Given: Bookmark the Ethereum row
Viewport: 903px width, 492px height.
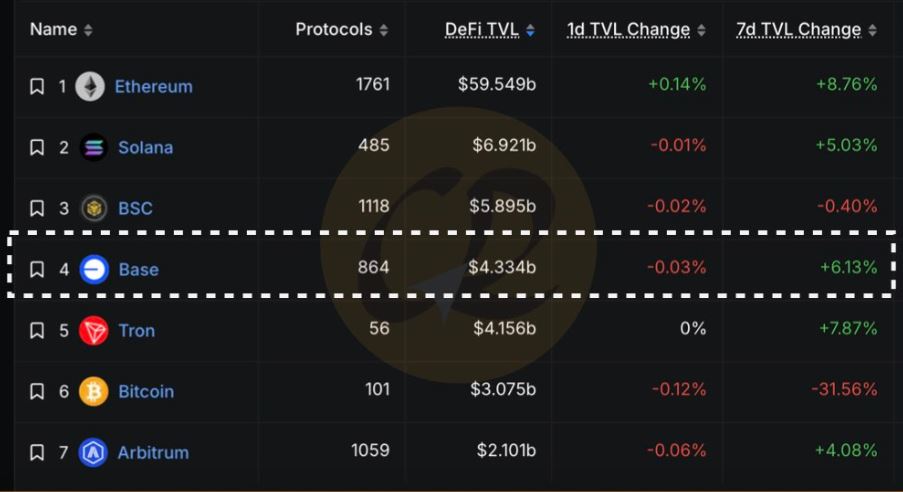Looking at the screenshot, I should click(x=37, y=87).
